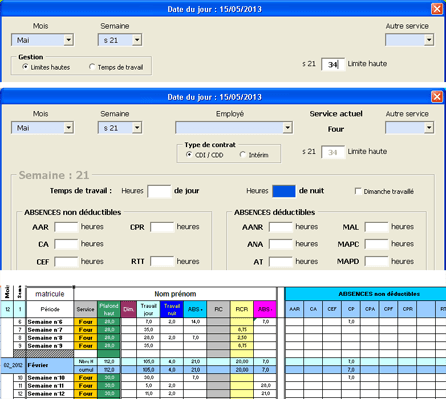The image size is (446, 399).
Task: Click the yellow 'RCR' column header
Action: [x=242, y=309]
